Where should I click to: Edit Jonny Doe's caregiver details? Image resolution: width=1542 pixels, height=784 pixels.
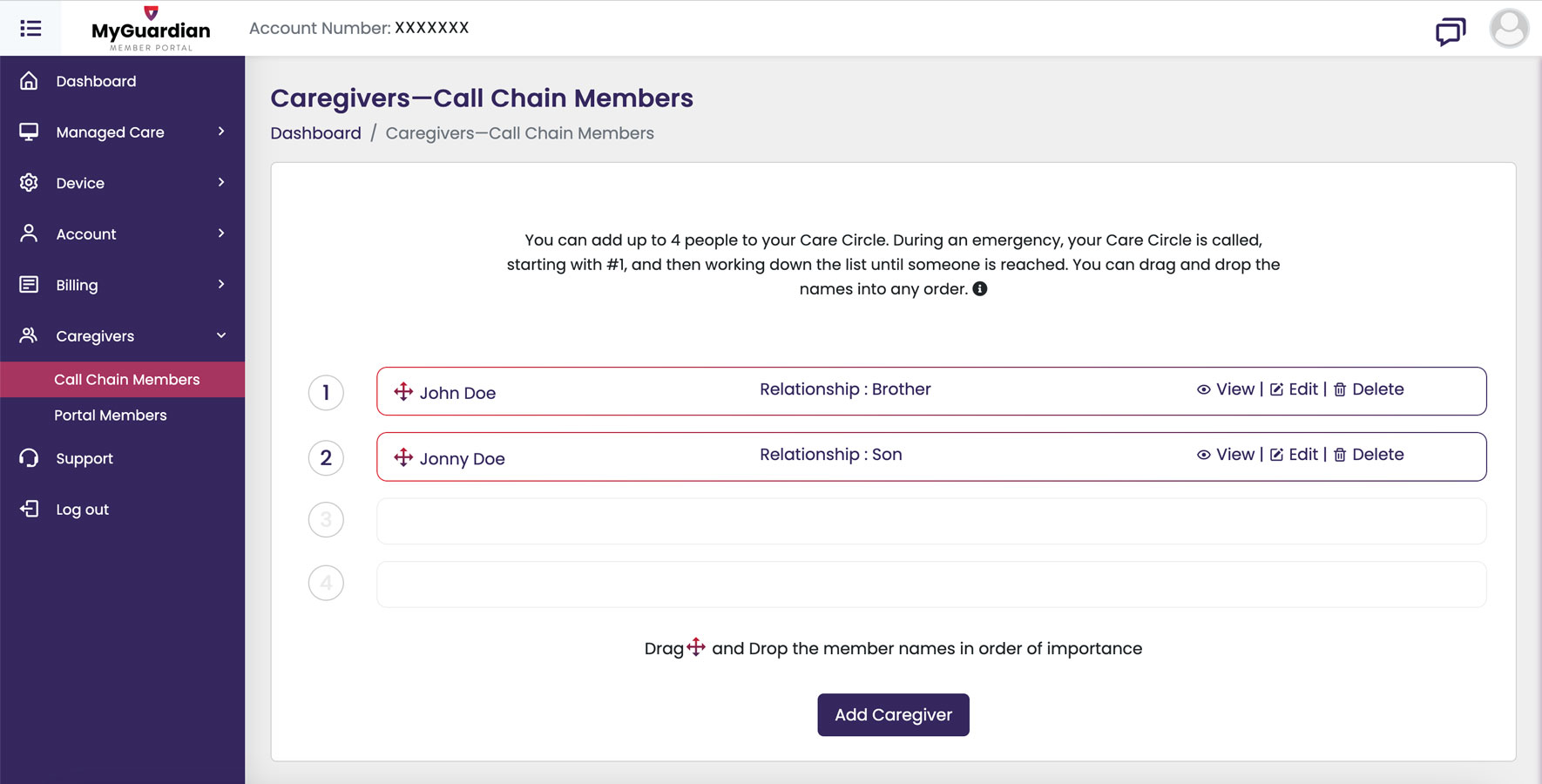tap(1294, 455)
